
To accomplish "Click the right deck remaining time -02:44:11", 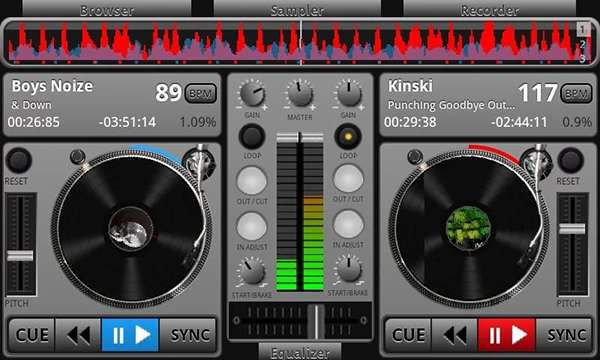I will (x=519, y=122).
